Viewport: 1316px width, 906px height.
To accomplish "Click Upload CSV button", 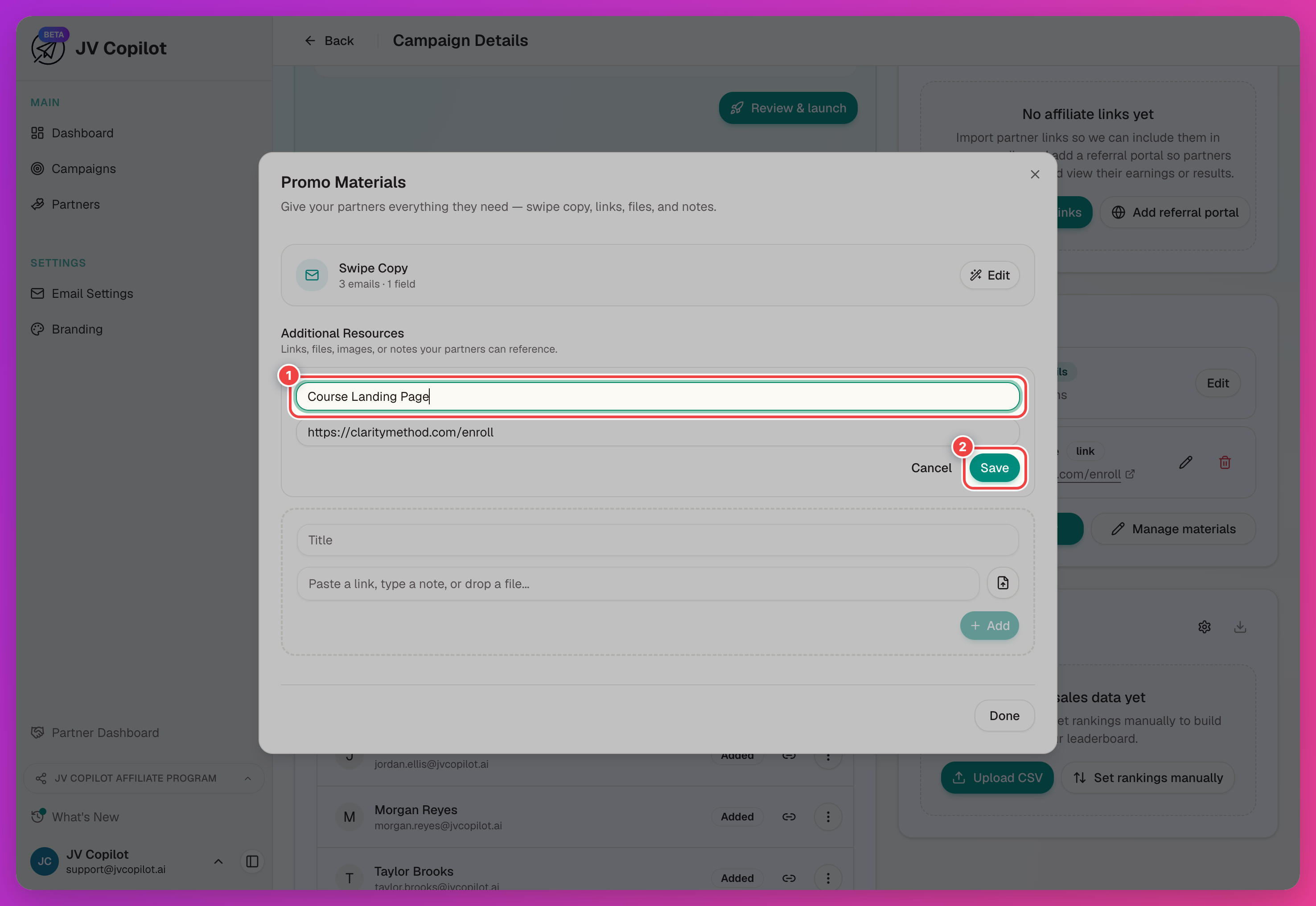I will tap(997, 778).
